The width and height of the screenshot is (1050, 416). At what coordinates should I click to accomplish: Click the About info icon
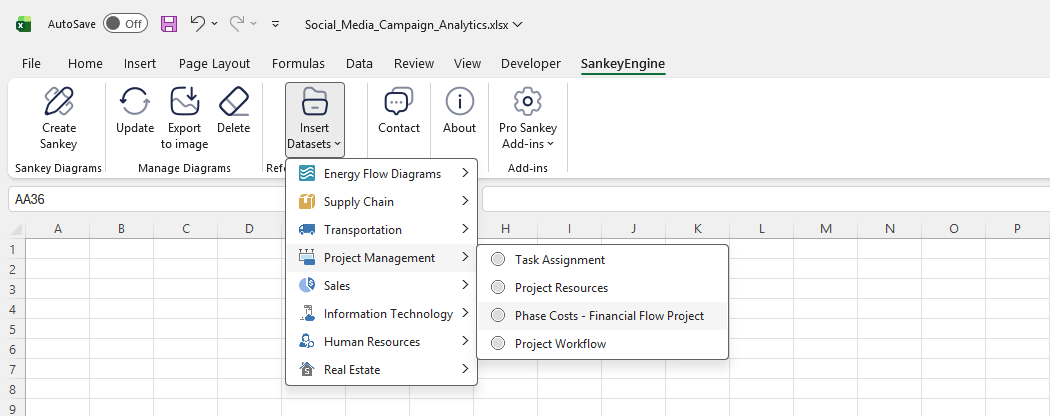tap(459, 102)
